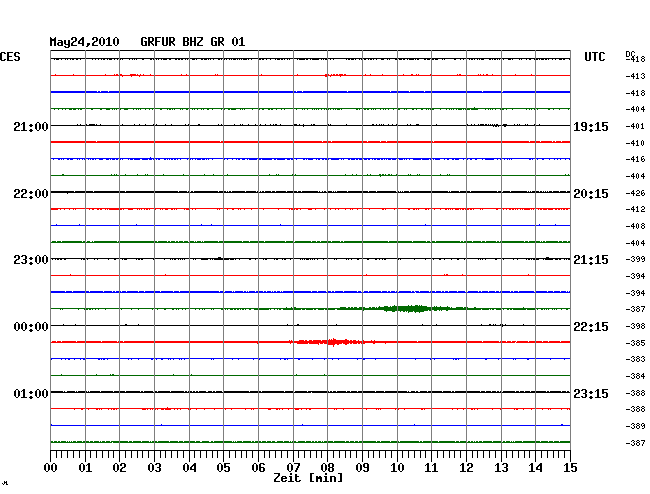The image size is (650, 494).
Task: Click the green seismic burst near minute 10
Action: pos(408,309)
